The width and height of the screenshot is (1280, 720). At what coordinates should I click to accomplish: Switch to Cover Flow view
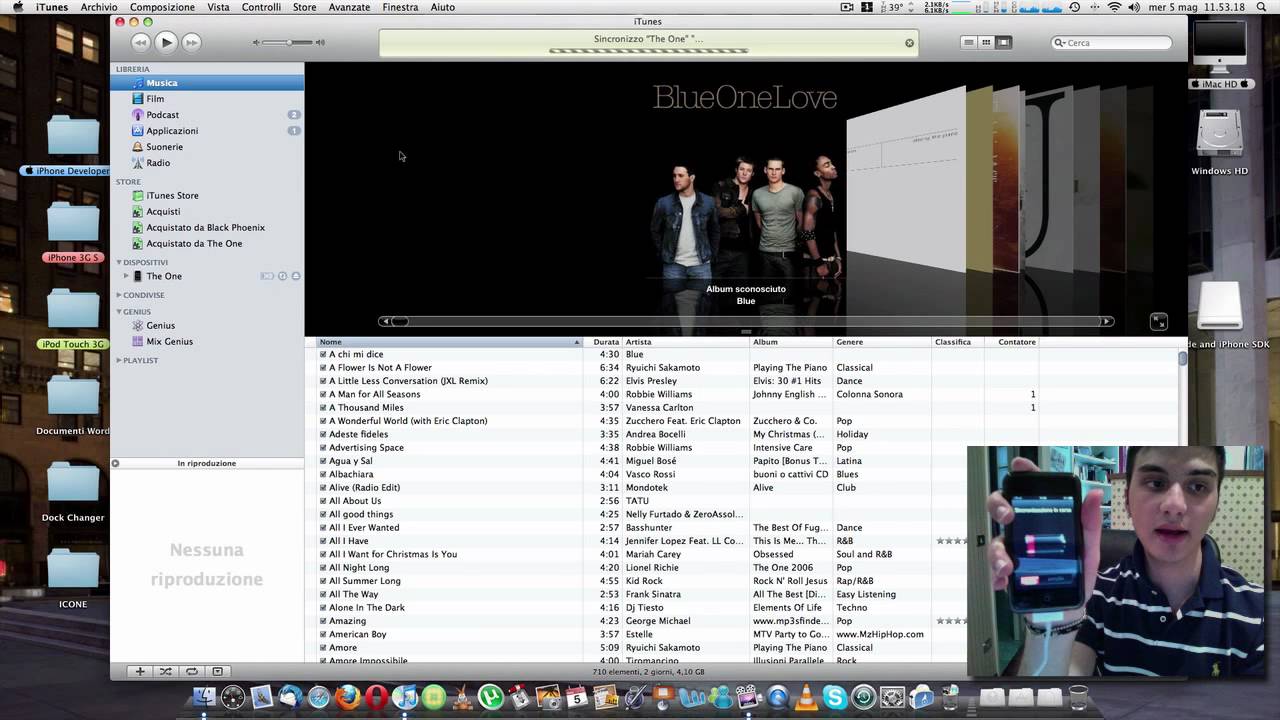tap(1003, 42)
